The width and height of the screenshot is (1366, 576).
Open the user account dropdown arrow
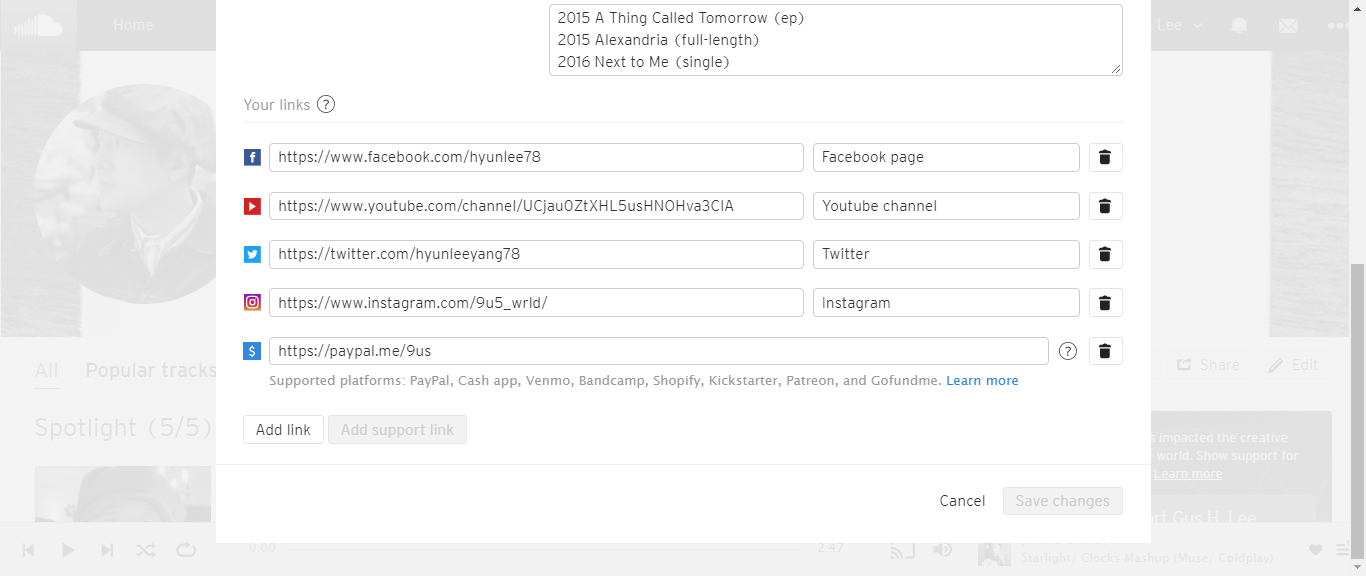[x=1198, y=26]
